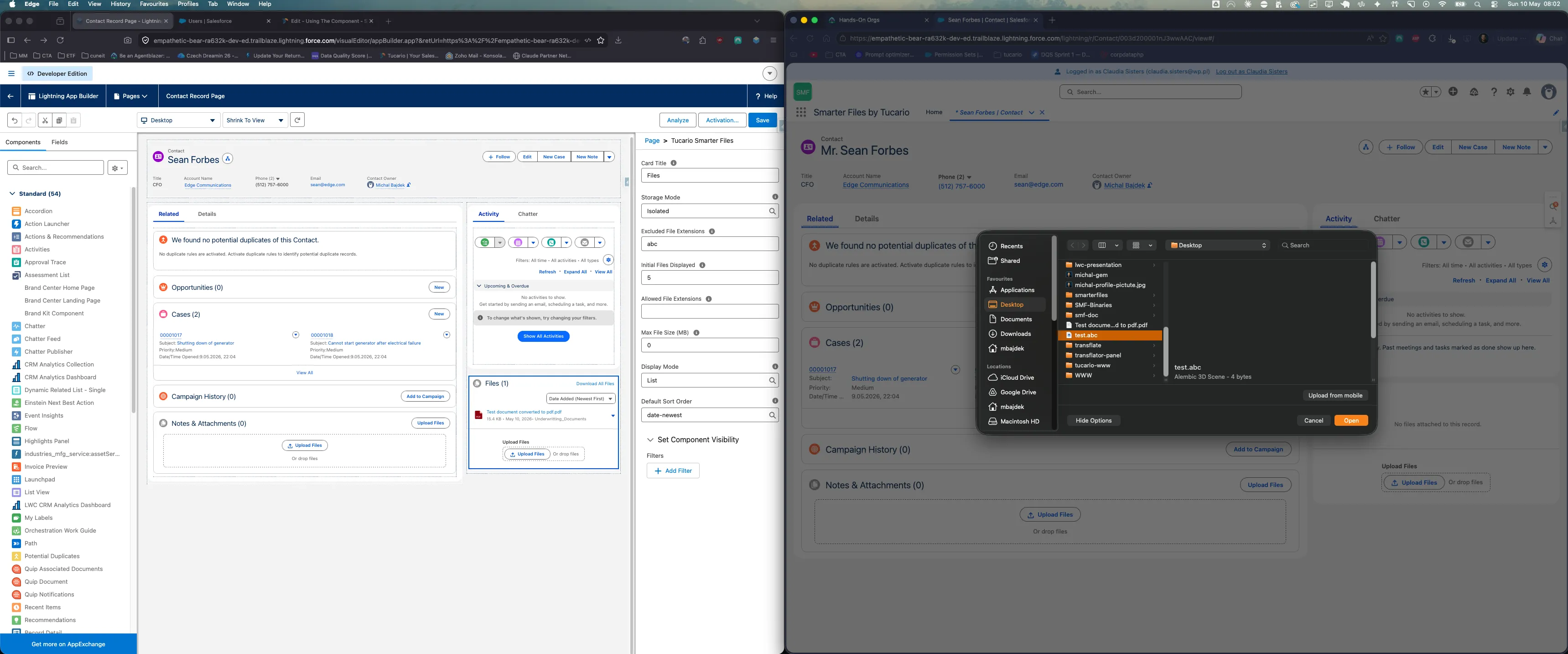Switch to the Fields tab

60,142
